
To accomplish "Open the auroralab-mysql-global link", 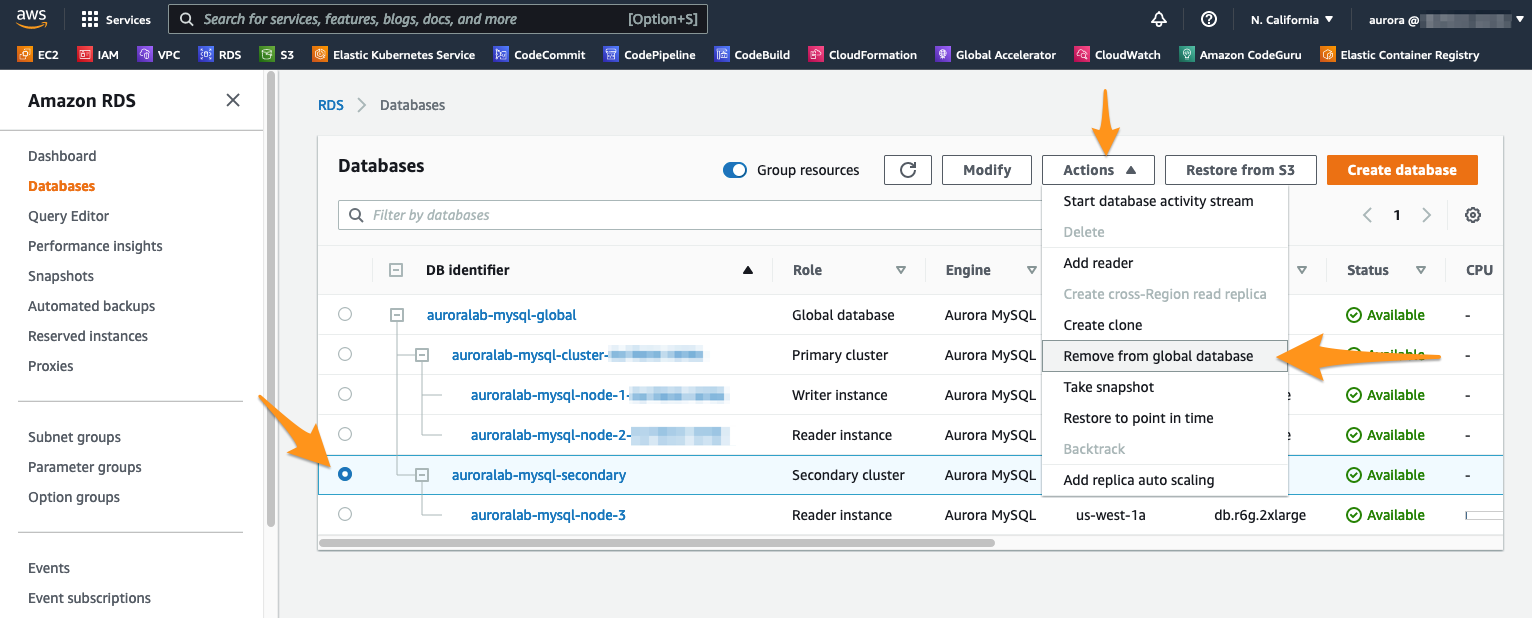I will tap(502, 315).
